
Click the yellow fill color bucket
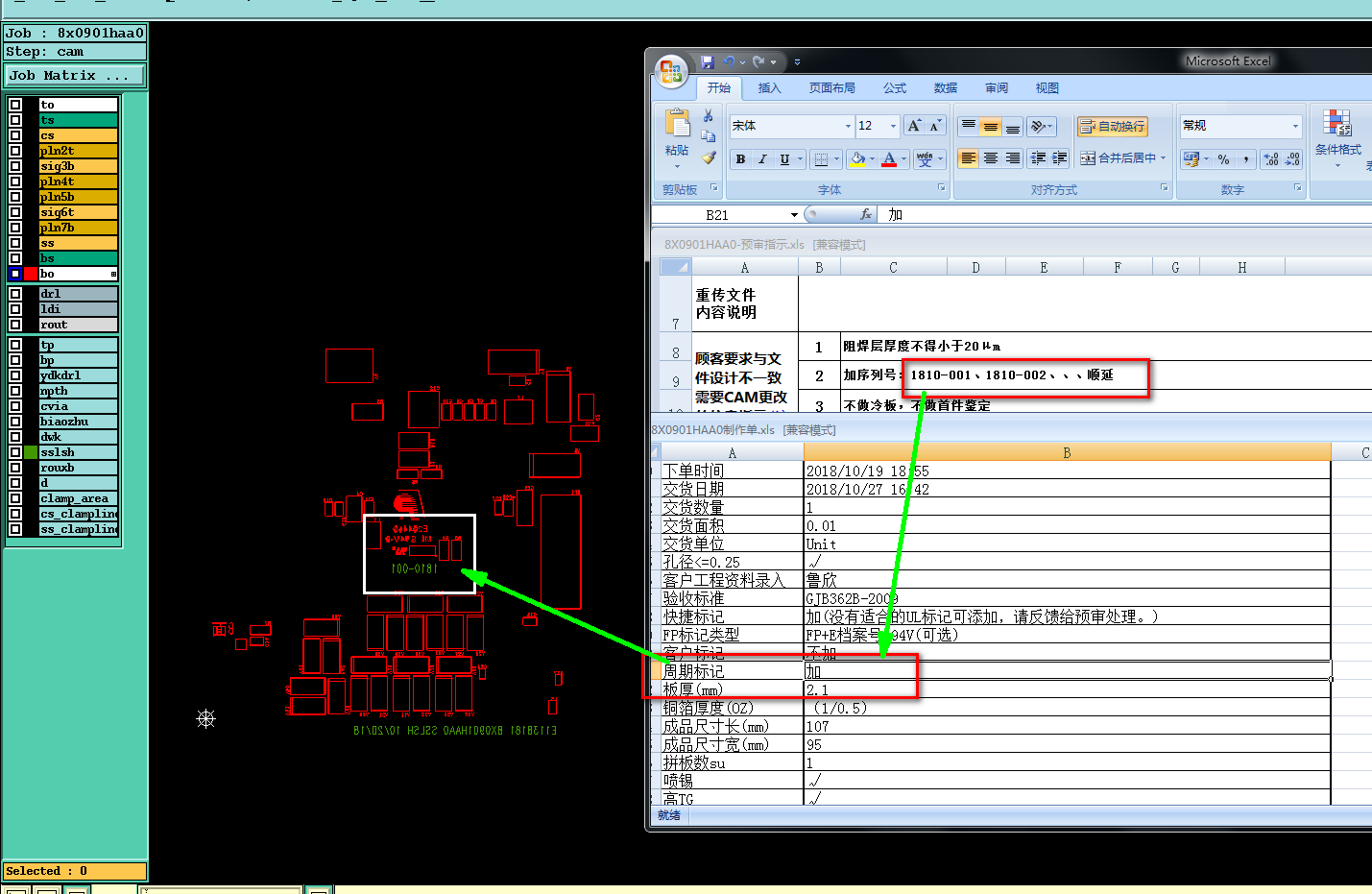click(x=858, y=159)
